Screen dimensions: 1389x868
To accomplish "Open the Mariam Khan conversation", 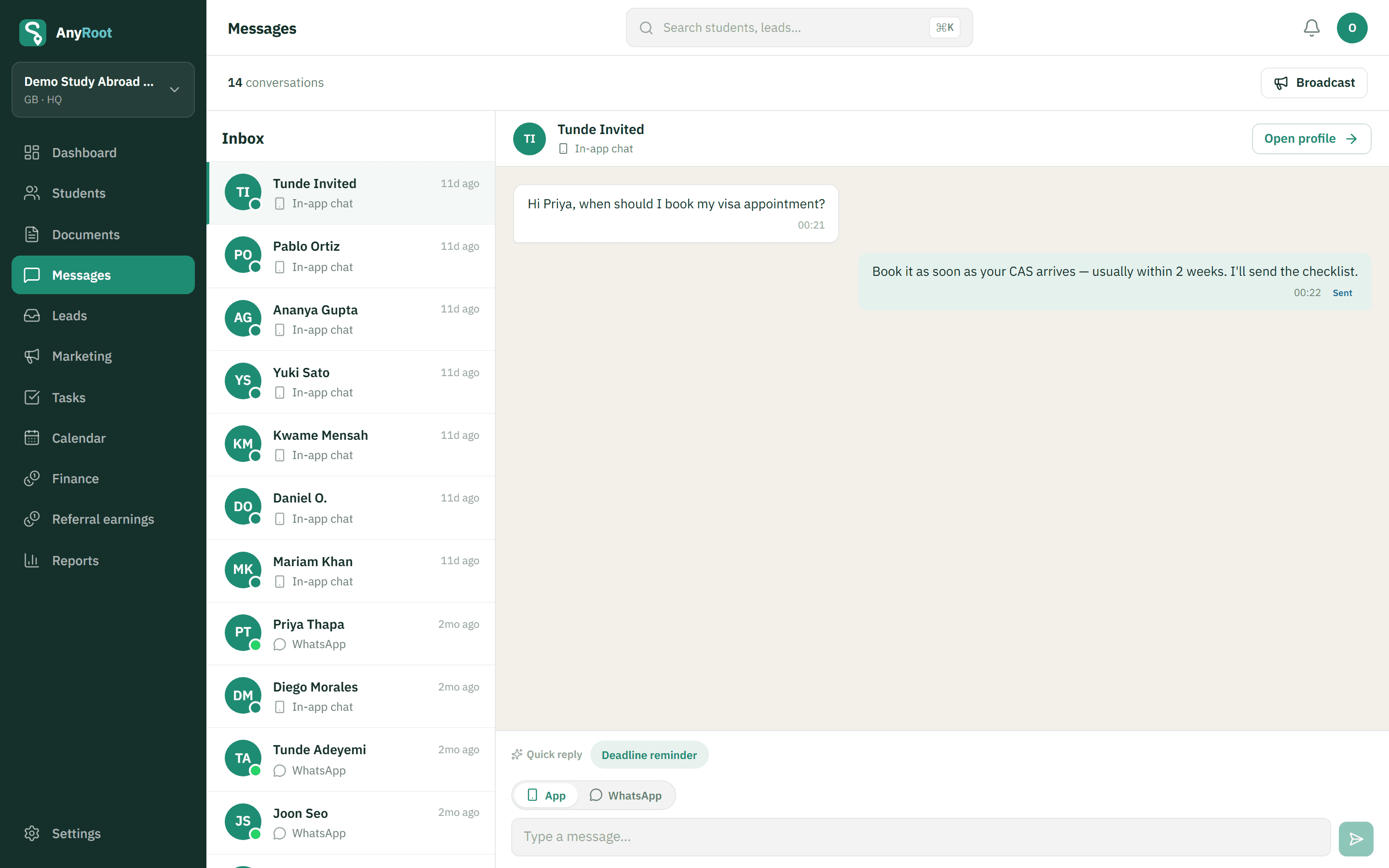I will pyautogui.click(x=351, y=571).
